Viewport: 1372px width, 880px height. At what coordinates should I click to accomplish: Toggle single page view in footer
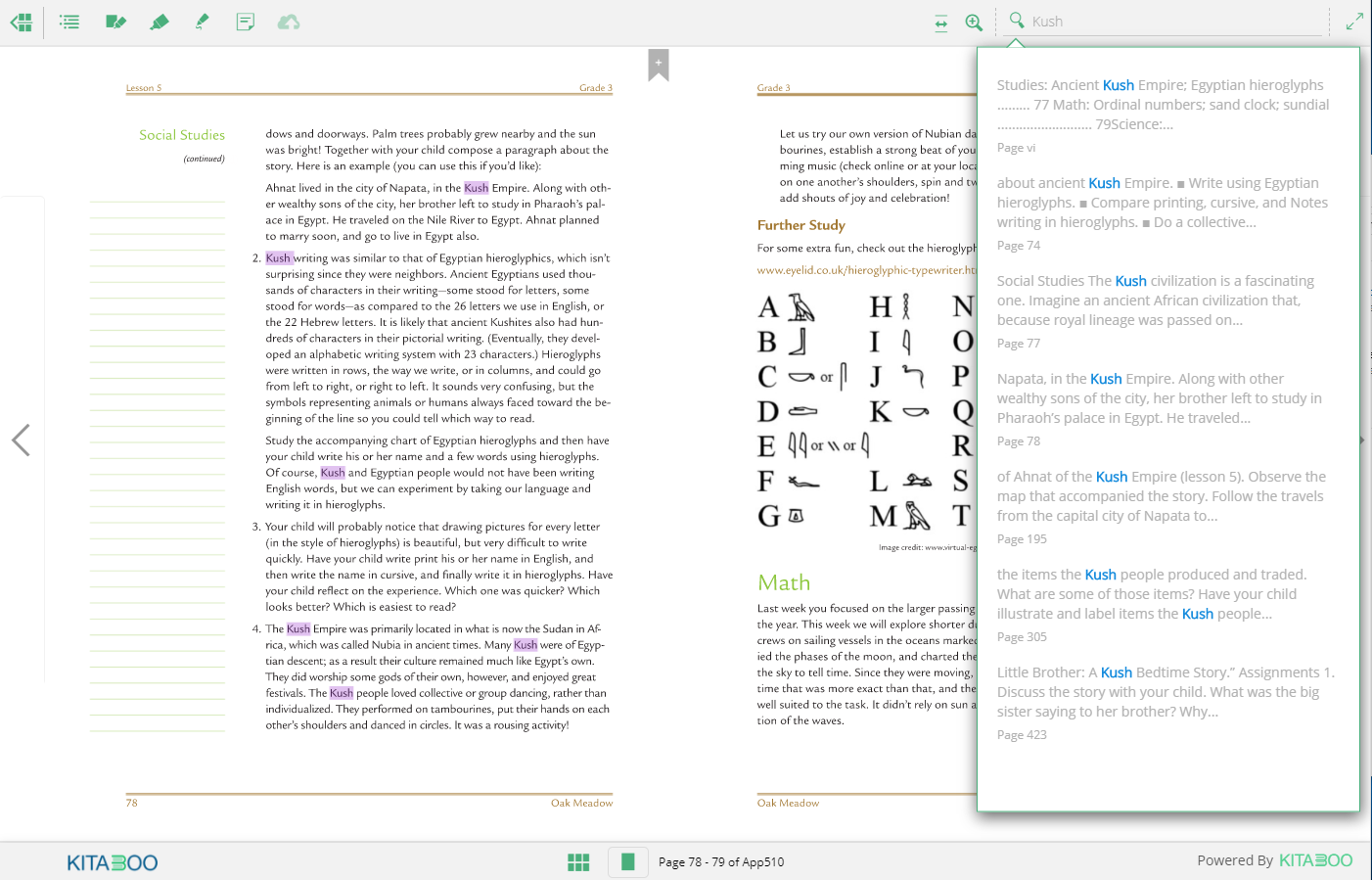point(628,861)
